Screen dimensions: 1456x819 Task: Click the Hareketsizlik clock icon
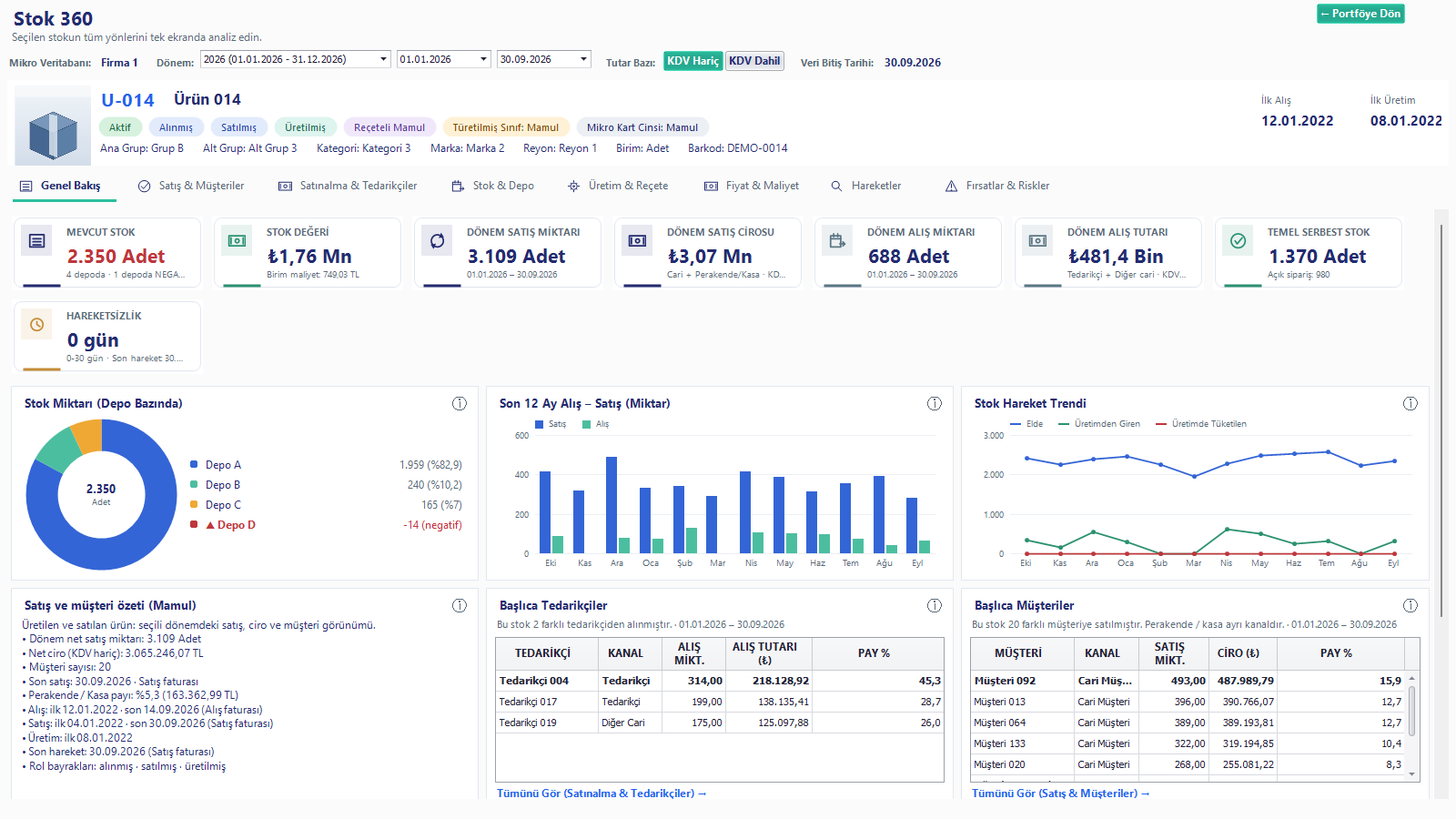click(x=37, y=325)
